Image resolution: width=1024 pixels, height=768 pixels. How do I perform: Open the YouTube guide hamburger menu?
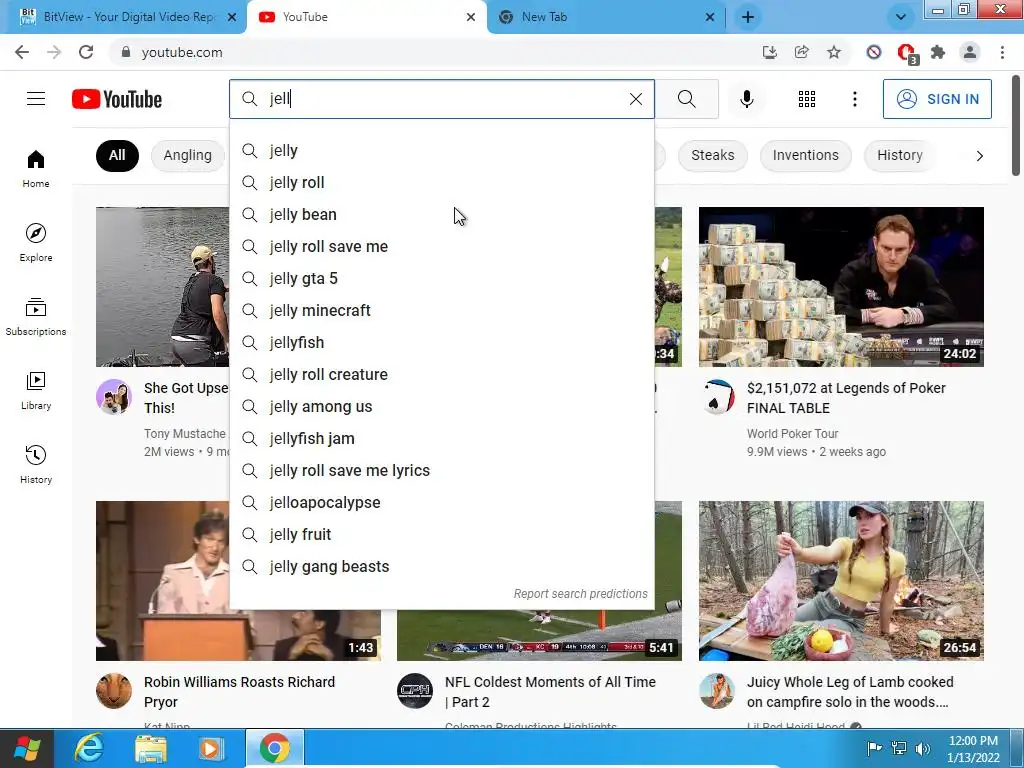(36, 99)
